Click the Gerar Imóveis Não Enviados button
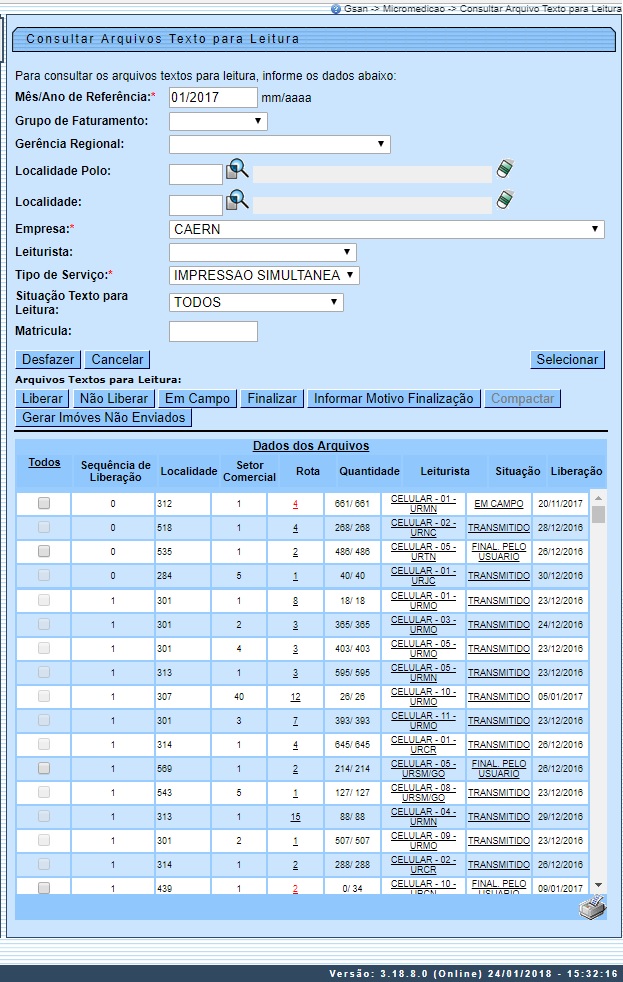 click(103, 418)
